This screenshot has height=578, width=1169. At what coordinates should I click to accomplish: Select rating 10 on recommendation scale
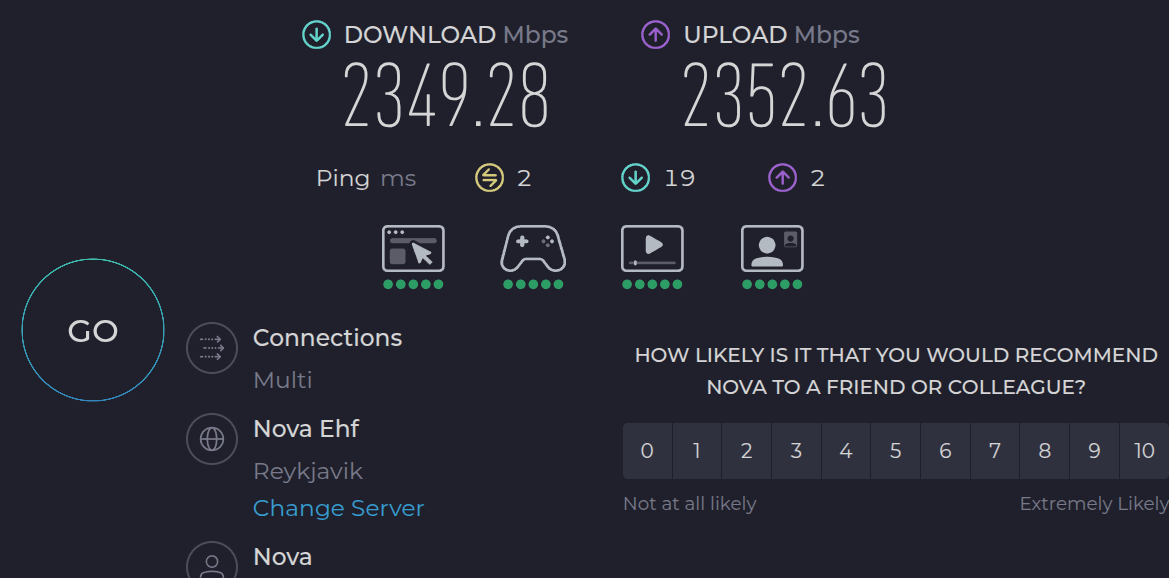1144,451
